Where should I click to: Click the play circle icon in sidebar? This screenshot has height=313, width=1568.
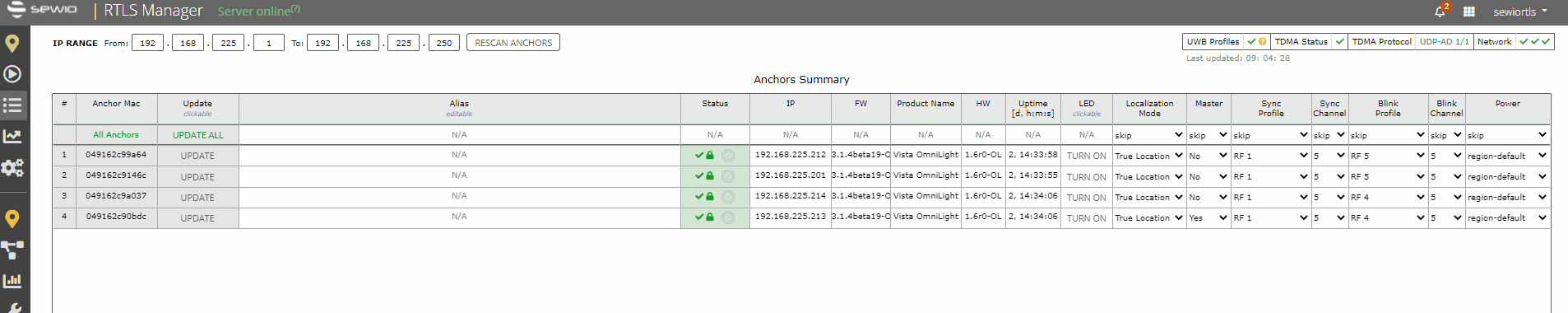click(x=12, y=74)
